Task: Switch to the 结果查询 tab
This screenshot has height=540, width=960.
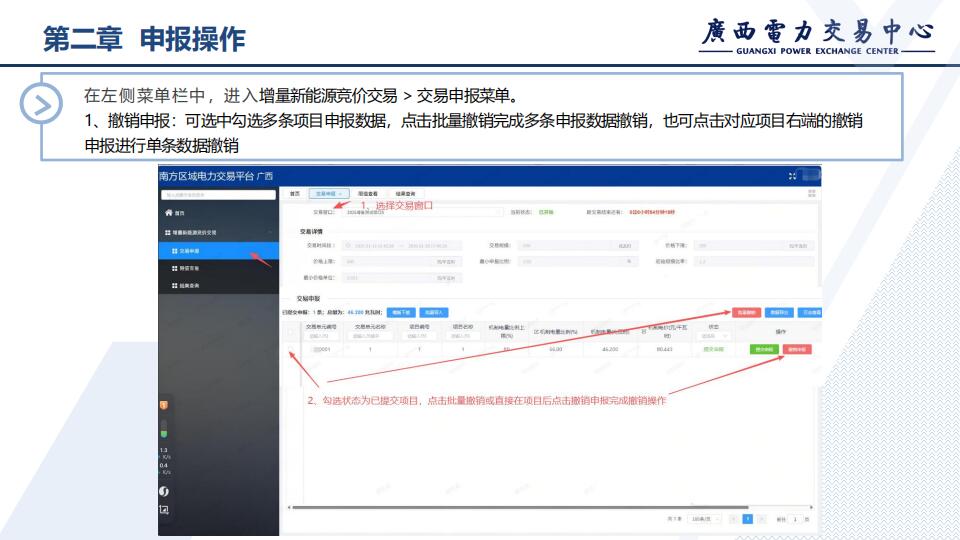Action: (405, 193)
